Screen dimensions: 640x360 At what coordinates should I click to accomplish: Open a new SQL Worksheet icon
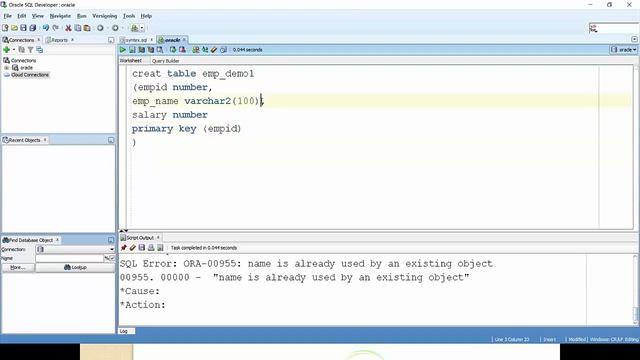[134, 28]
